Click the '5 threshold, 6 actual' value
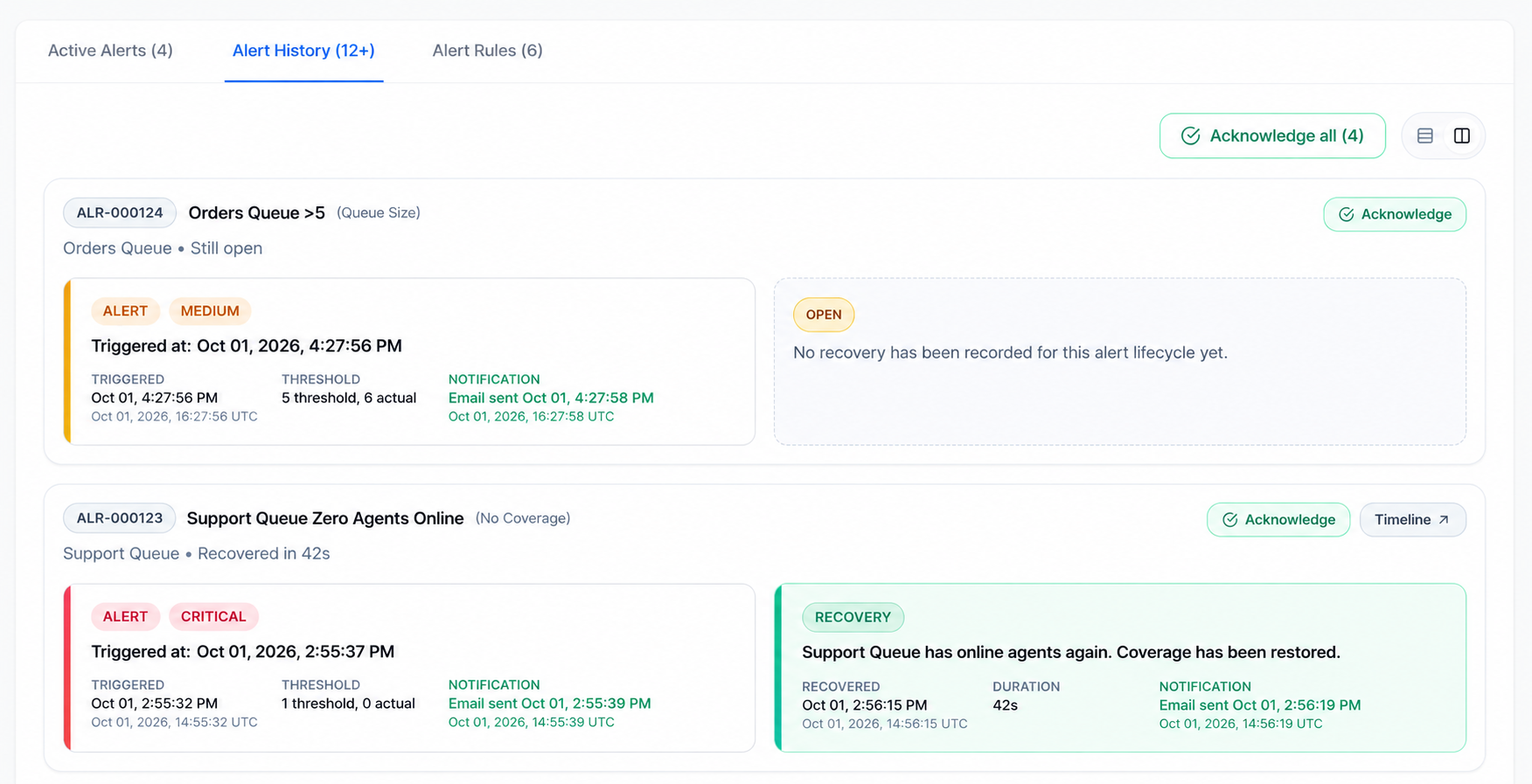This screenshot has width=1532, height=784. coord(349,398)
